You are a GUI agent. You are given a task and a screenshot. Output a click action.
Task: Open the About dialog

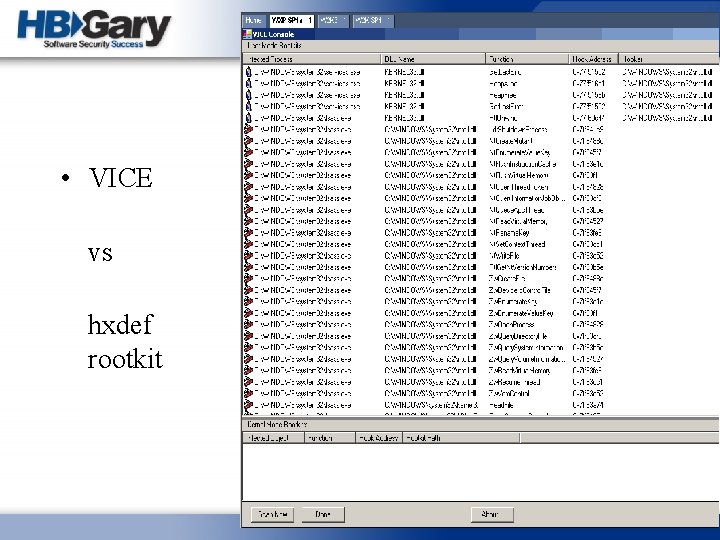pos(492,514)
